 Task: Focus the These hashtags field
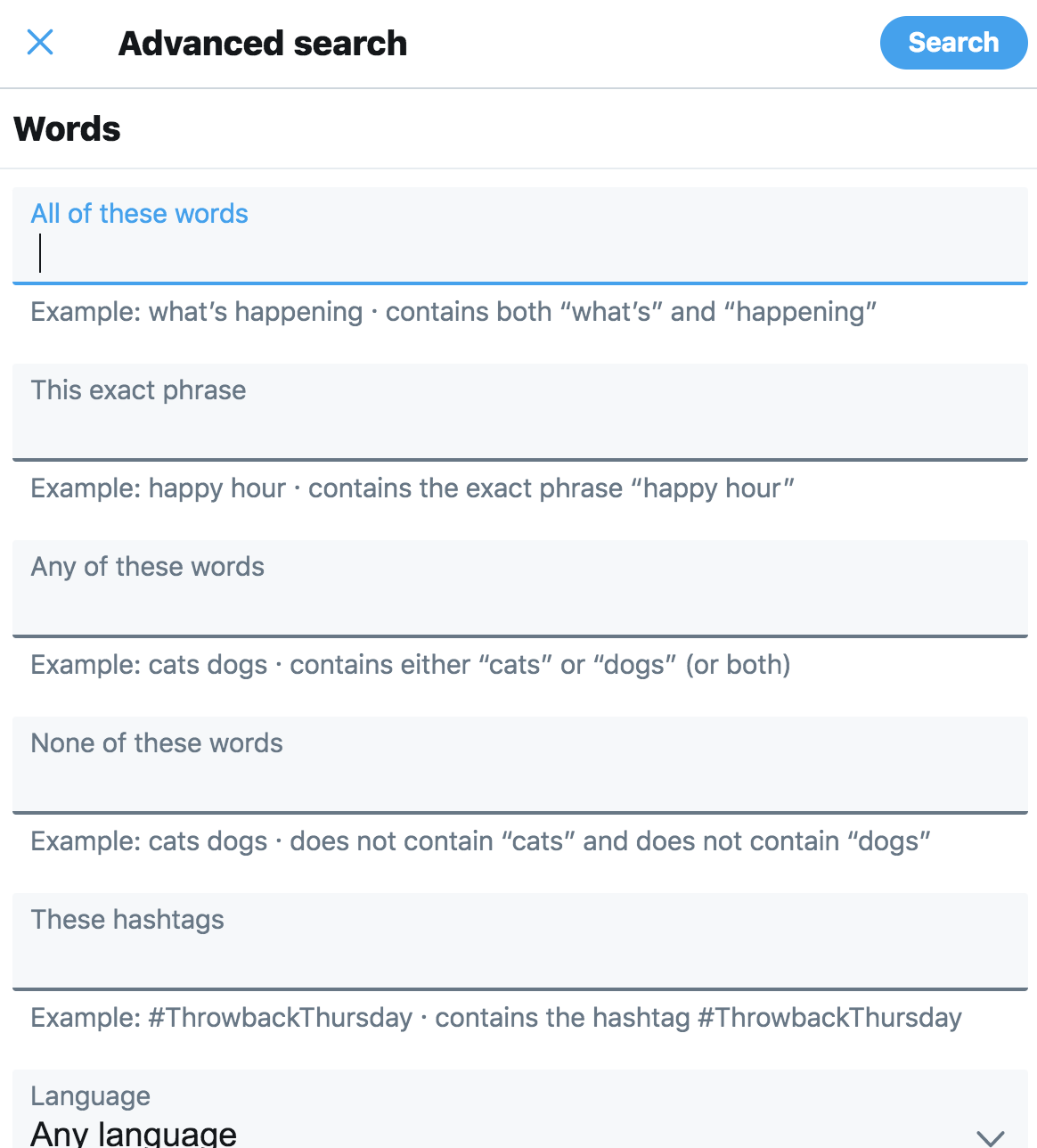point(518,941)
